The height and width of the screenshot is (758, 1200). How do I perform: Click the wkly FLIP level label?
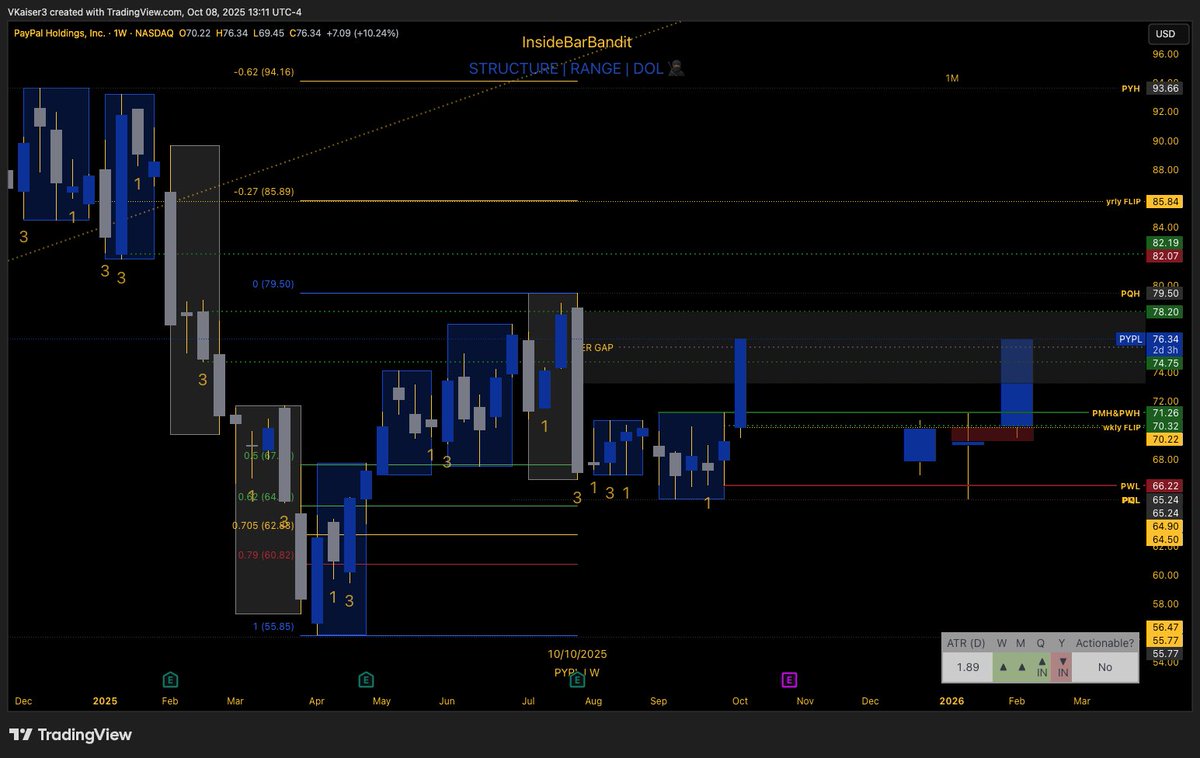(1122, 427)
